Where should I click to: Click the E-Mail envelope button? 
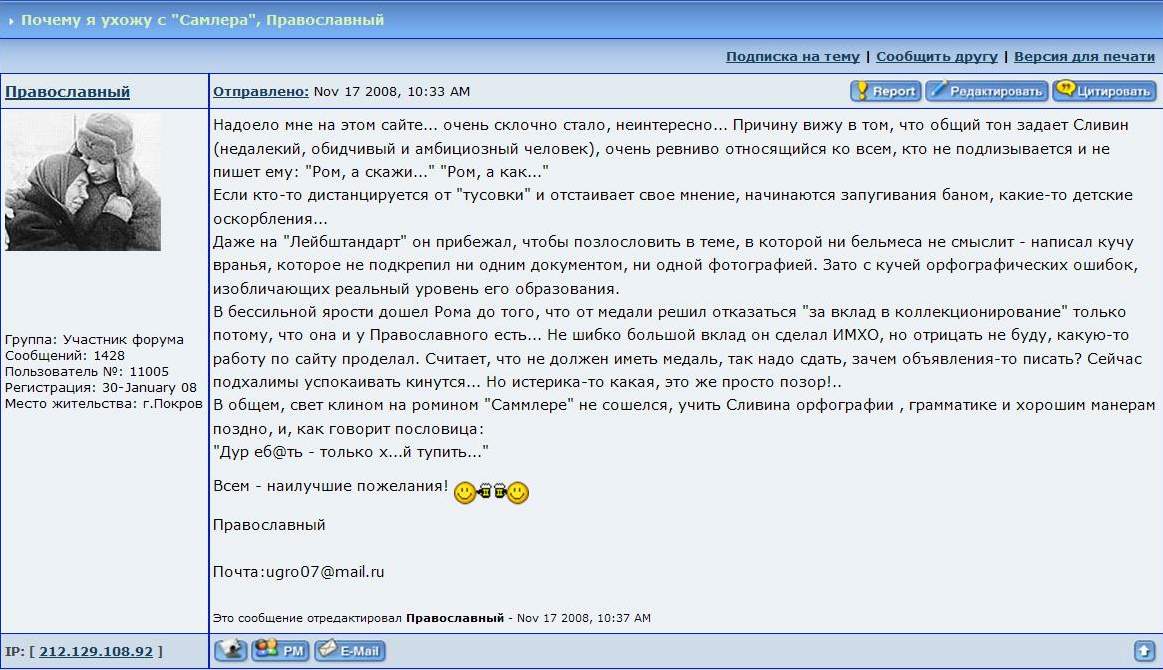[350, 651]
